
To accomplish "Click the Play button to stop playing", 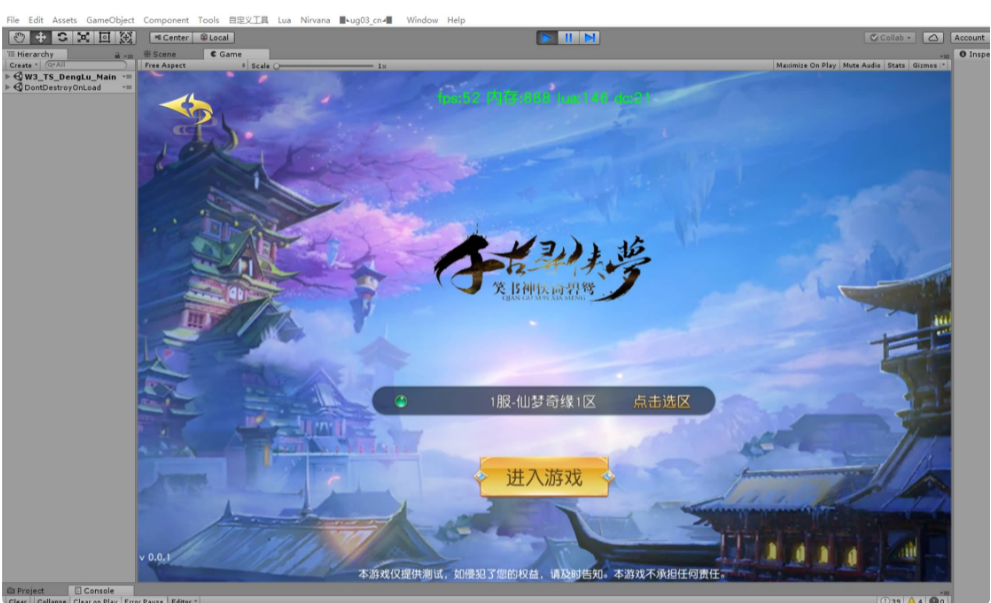I will (x=546, y=37).
